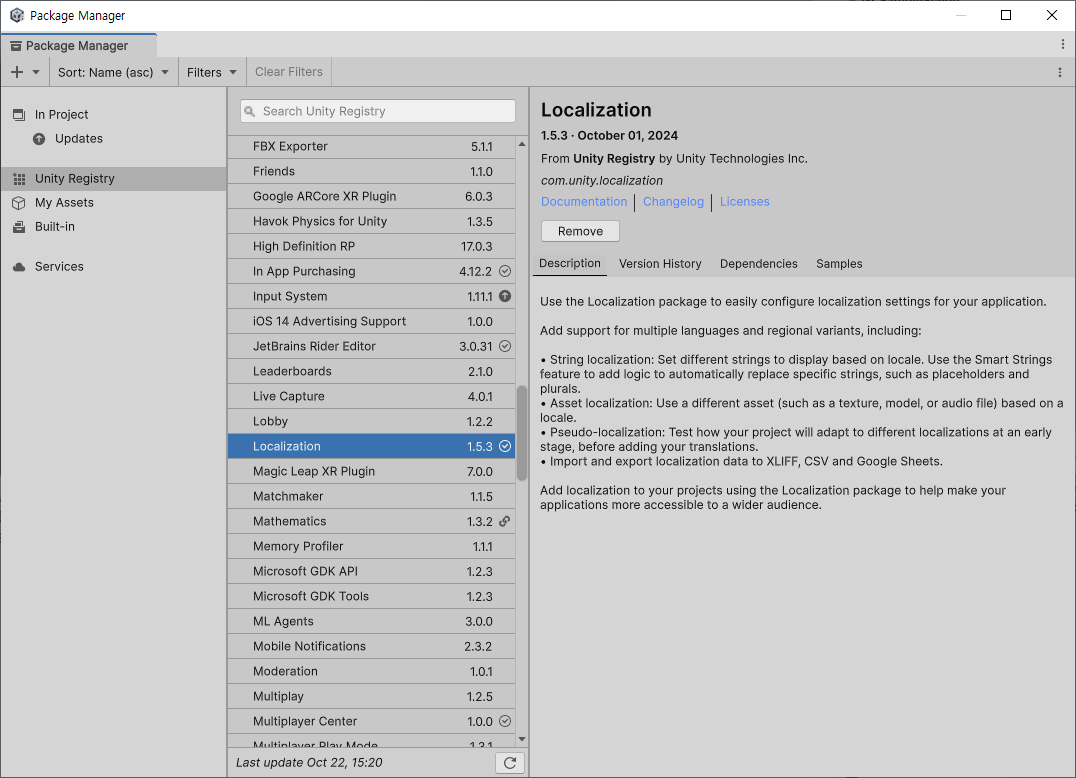The image size is (1076, 778).
Task: Open the Licenses link
Action: pos(745,202)
